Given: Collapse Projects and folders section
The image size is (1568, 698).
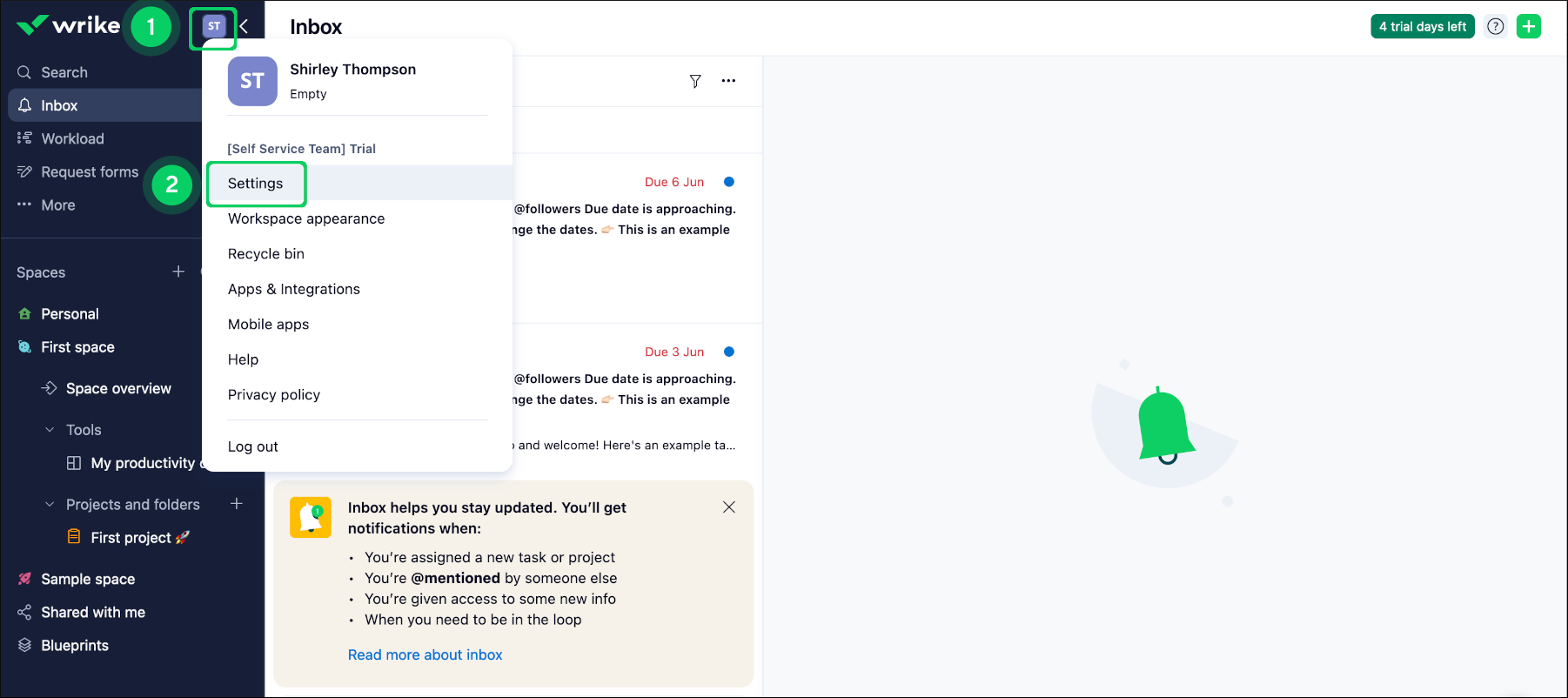Looking at the screenshot, I should [x=50, y=505].
